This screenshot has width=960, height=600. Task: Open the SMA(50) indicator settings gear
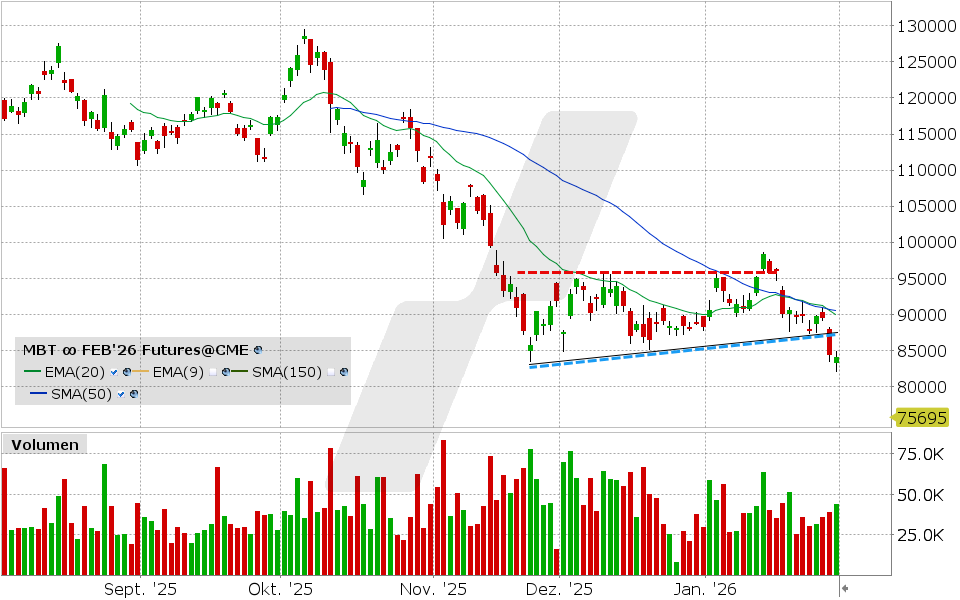[133, 393]
